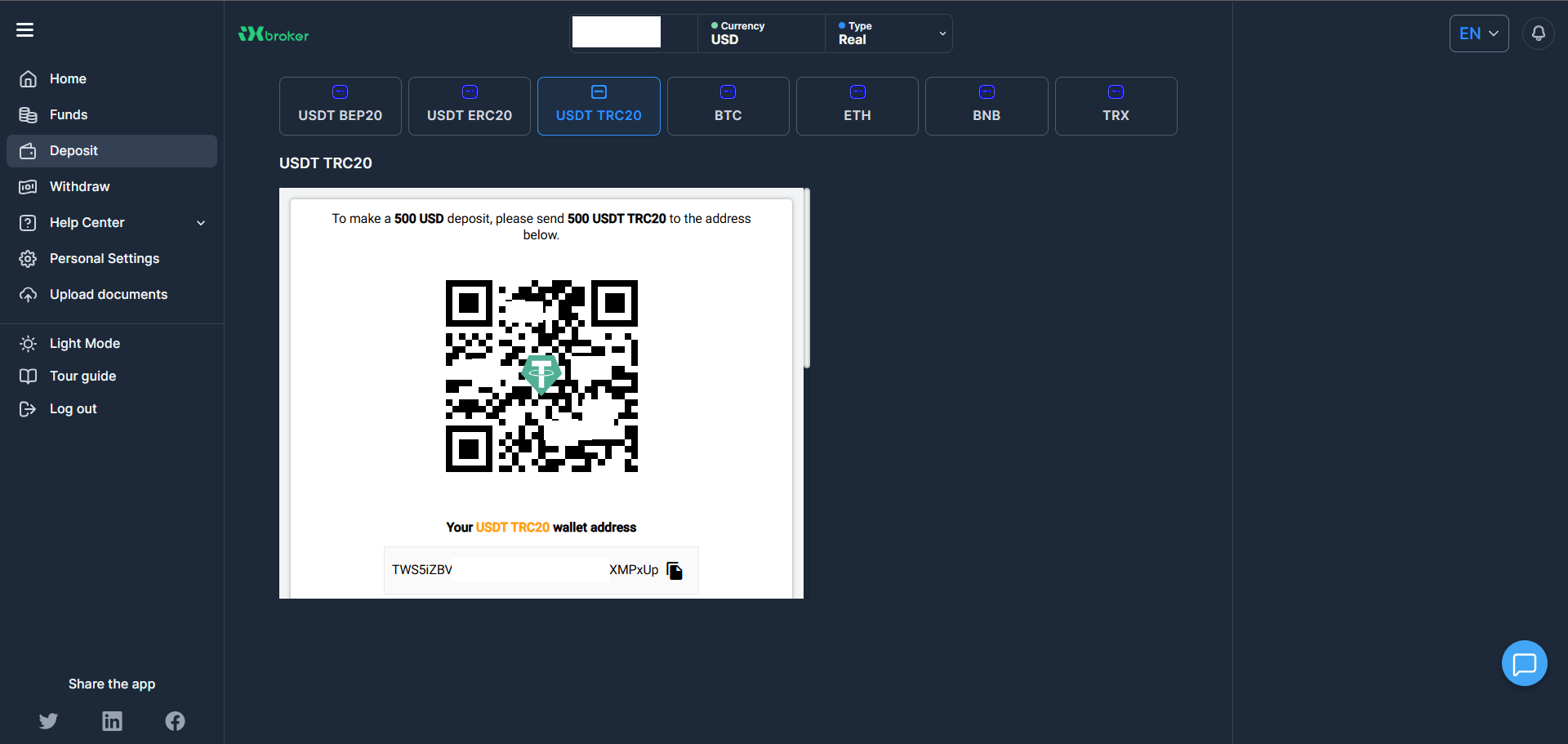This screenshot has height=744, width=1568.
Task: Click the Light Mode sun icon
Action: point(28,344)
